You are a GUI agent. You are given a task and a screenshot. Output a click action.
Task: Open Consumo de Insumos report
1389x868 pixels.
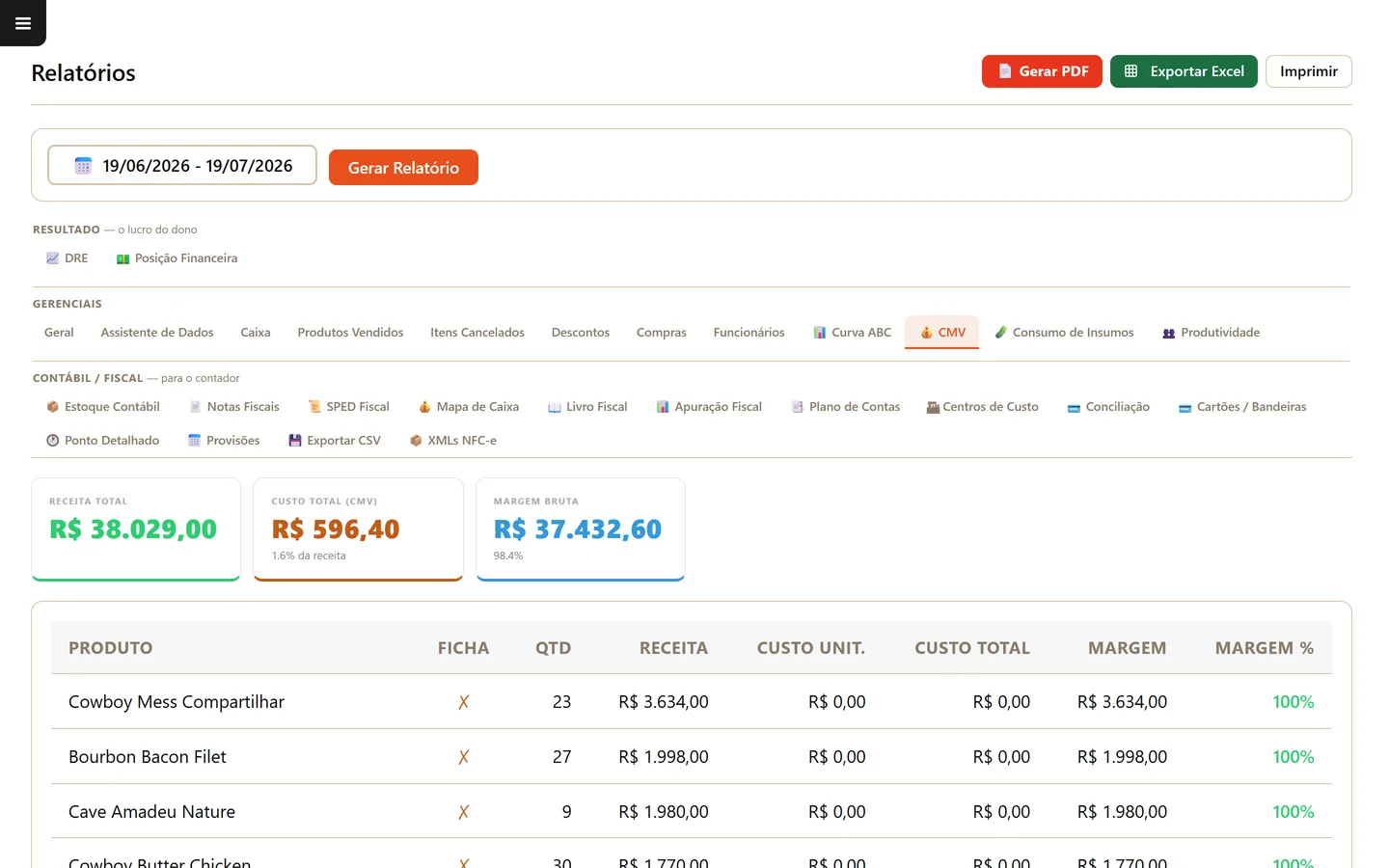[1064, 333]
